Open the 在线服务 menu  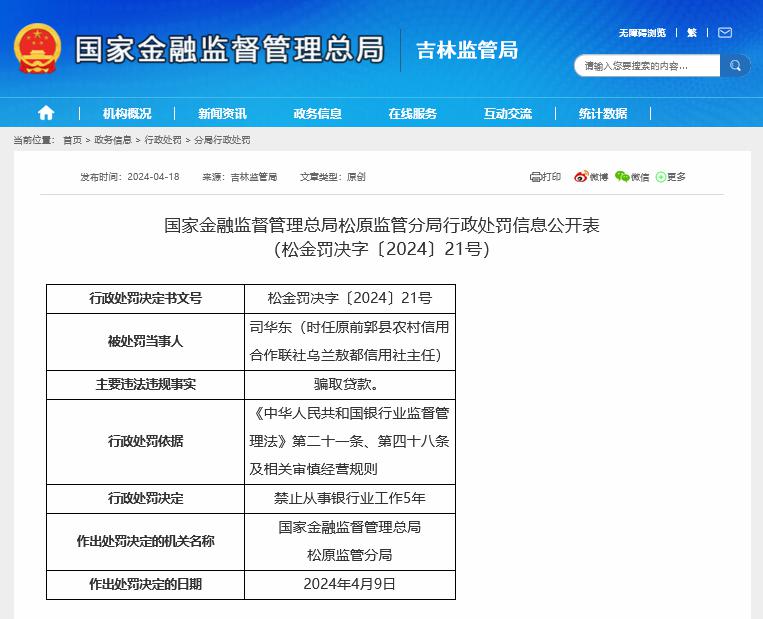tap(413, 113)
